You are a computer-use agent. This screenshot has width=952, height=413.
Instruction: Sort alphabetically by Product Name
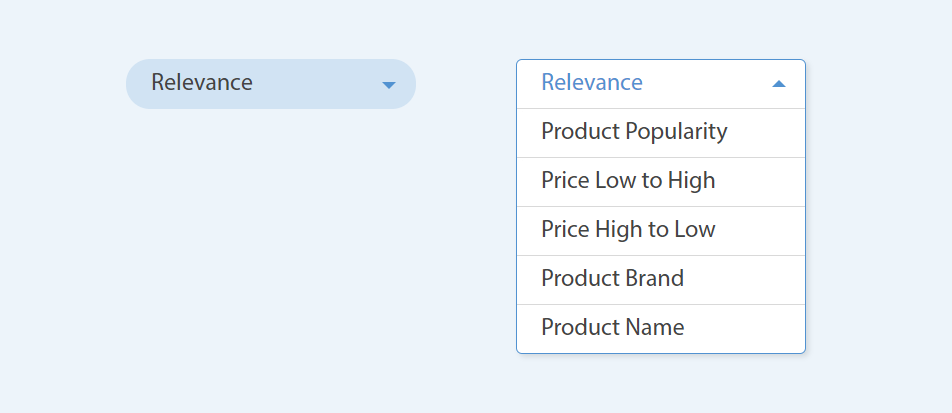coord(661,329)
